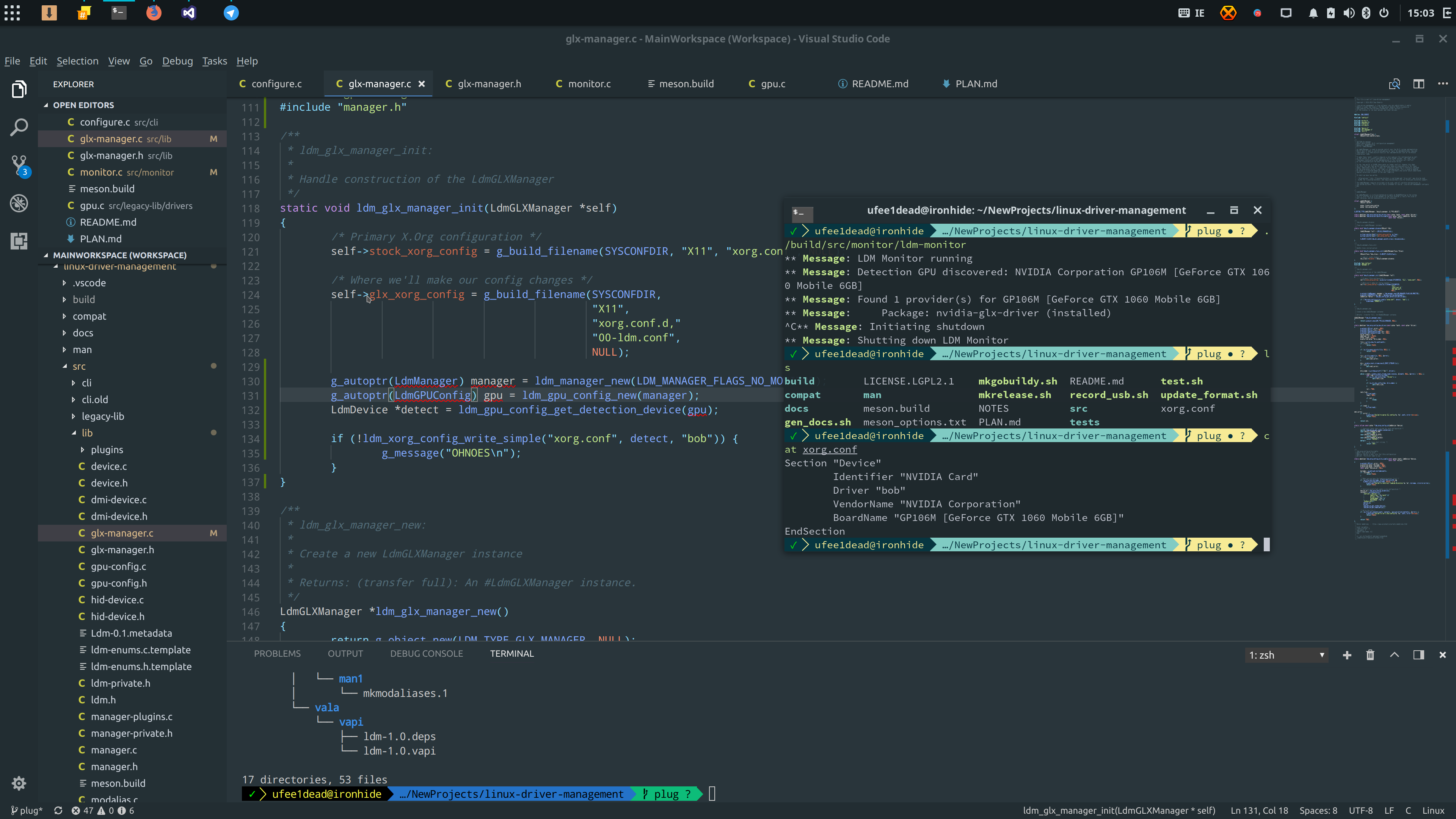This screenshot has width=1456, height=819.
Task: Click the volume icon in system tray
Action: (x=1349, y=13)
